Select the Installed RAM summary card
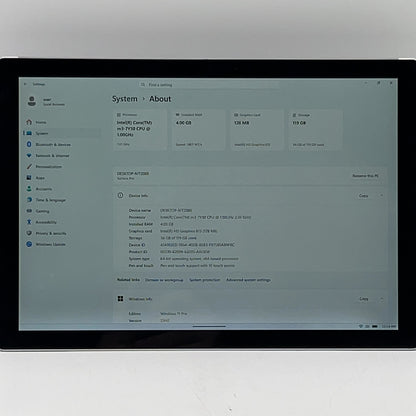The width and height of the screenshot is (416, 416). click(199, 130)
